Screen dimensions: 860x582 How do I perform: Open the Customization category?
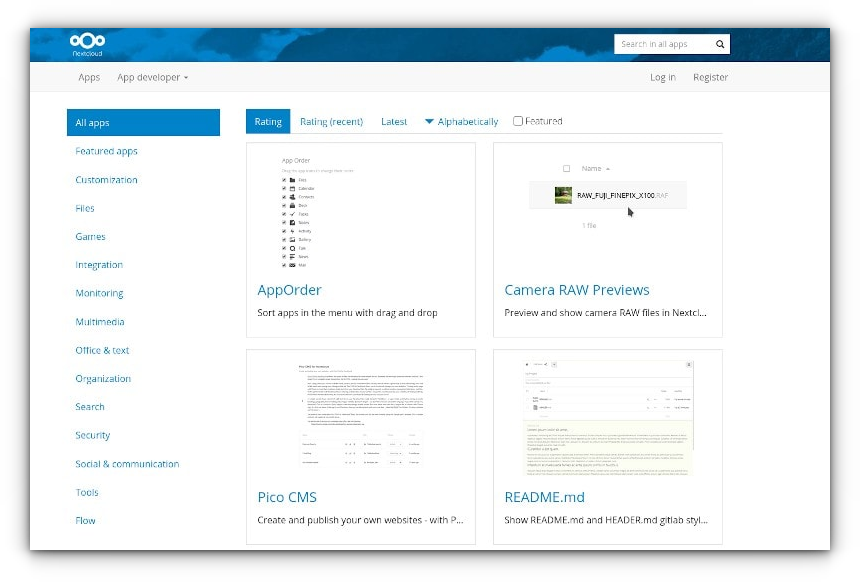tap(106, 180)
